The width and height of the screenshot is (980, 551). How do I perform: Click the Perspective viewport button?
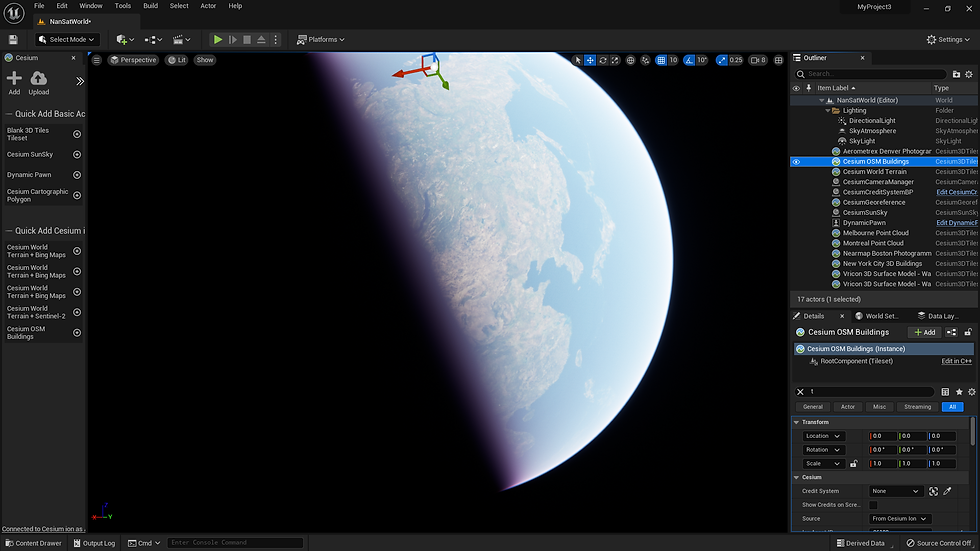(133, 60)
